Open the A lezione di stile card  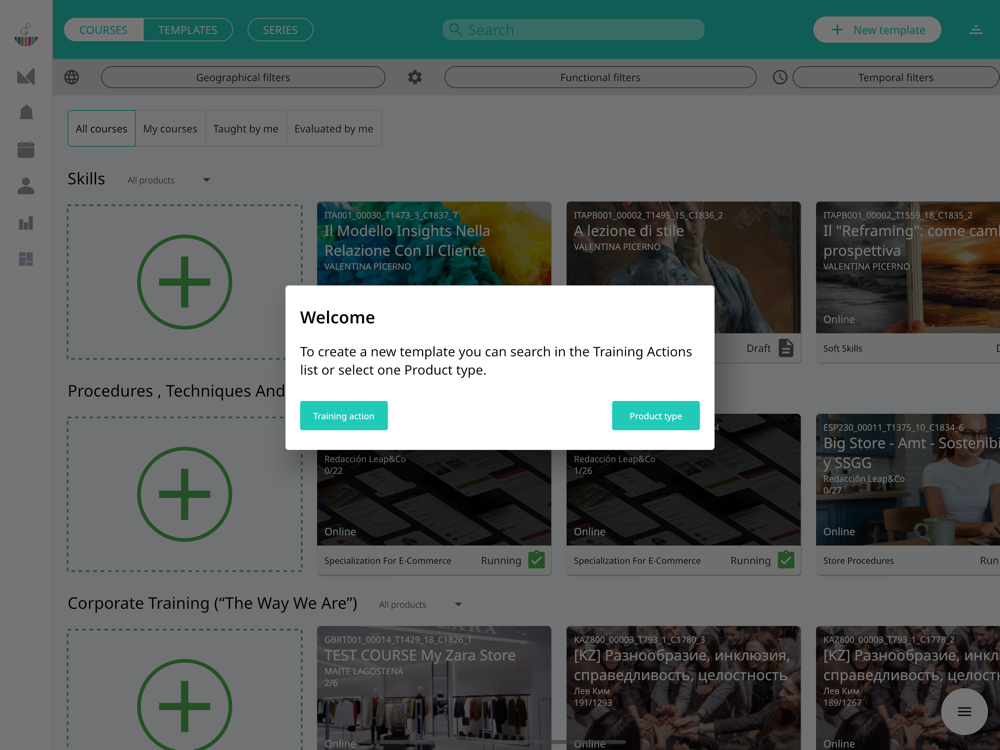pyautogui.click(x=684, y=243)
